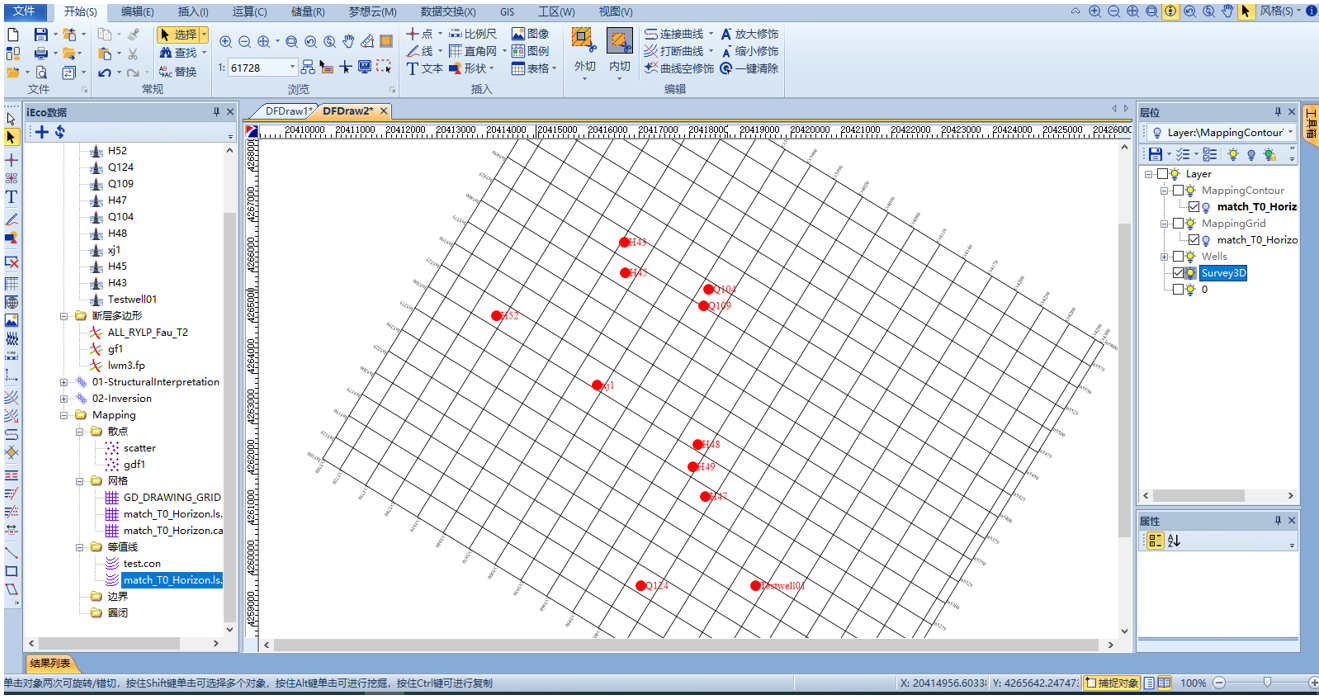Click the zoom slider in status bar
The height and width of the screenshot is (696, 1319).
pyautogui.click(x=1266, y=683)
